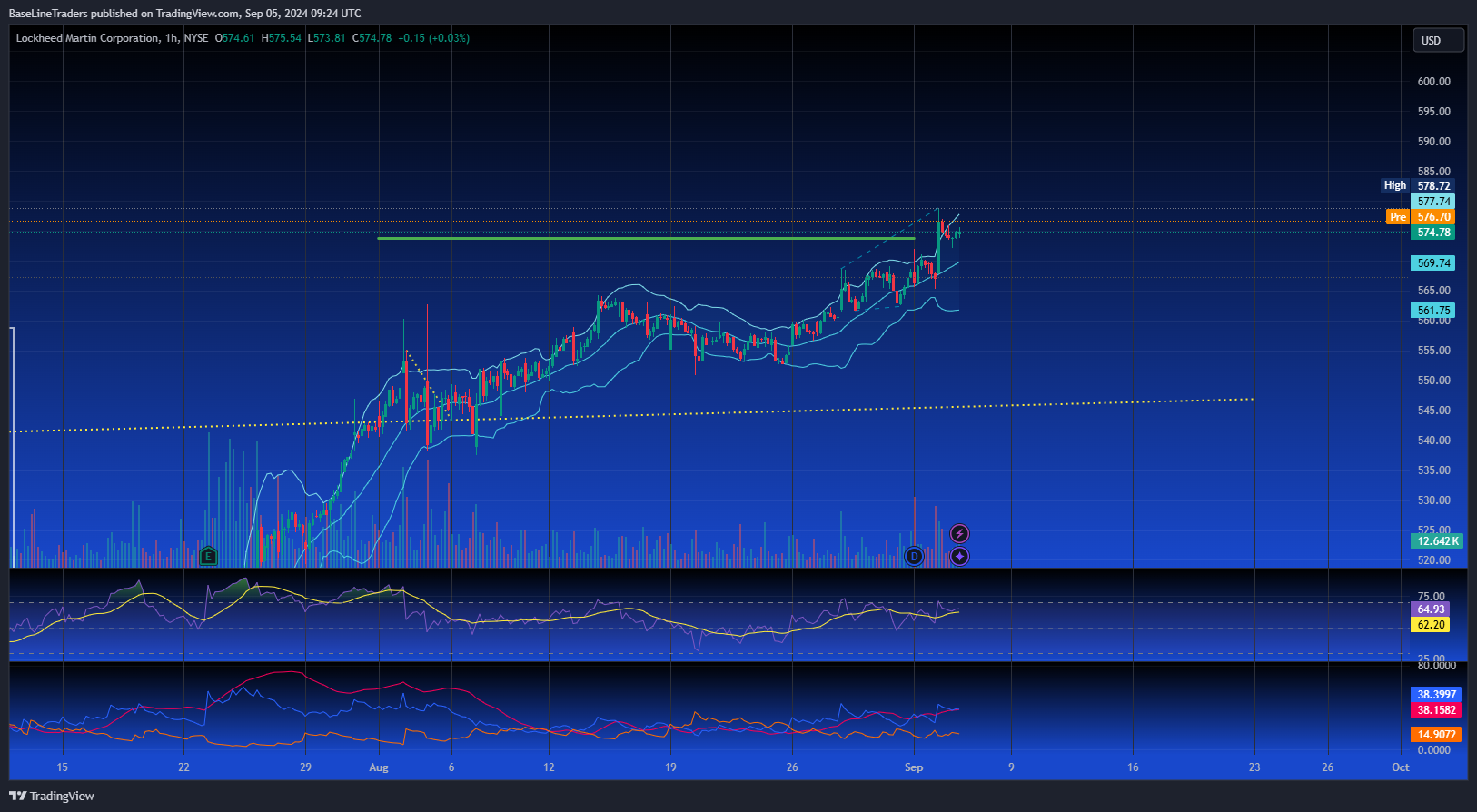Click the 561.75 lower band label
This screenshot has width=1477, height=812.
coord(1433,311)
